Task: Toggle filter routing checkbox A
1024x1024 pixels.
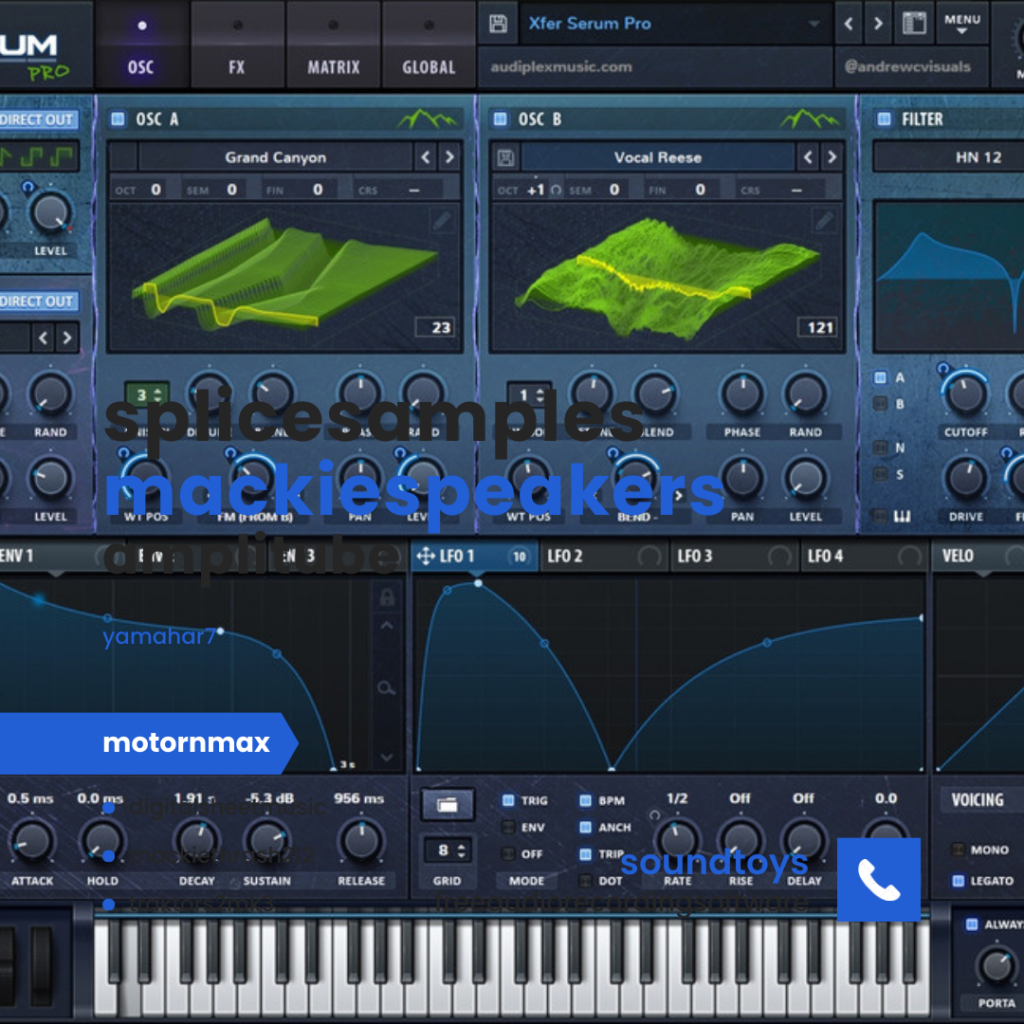Action: click(x=880, y=377)
